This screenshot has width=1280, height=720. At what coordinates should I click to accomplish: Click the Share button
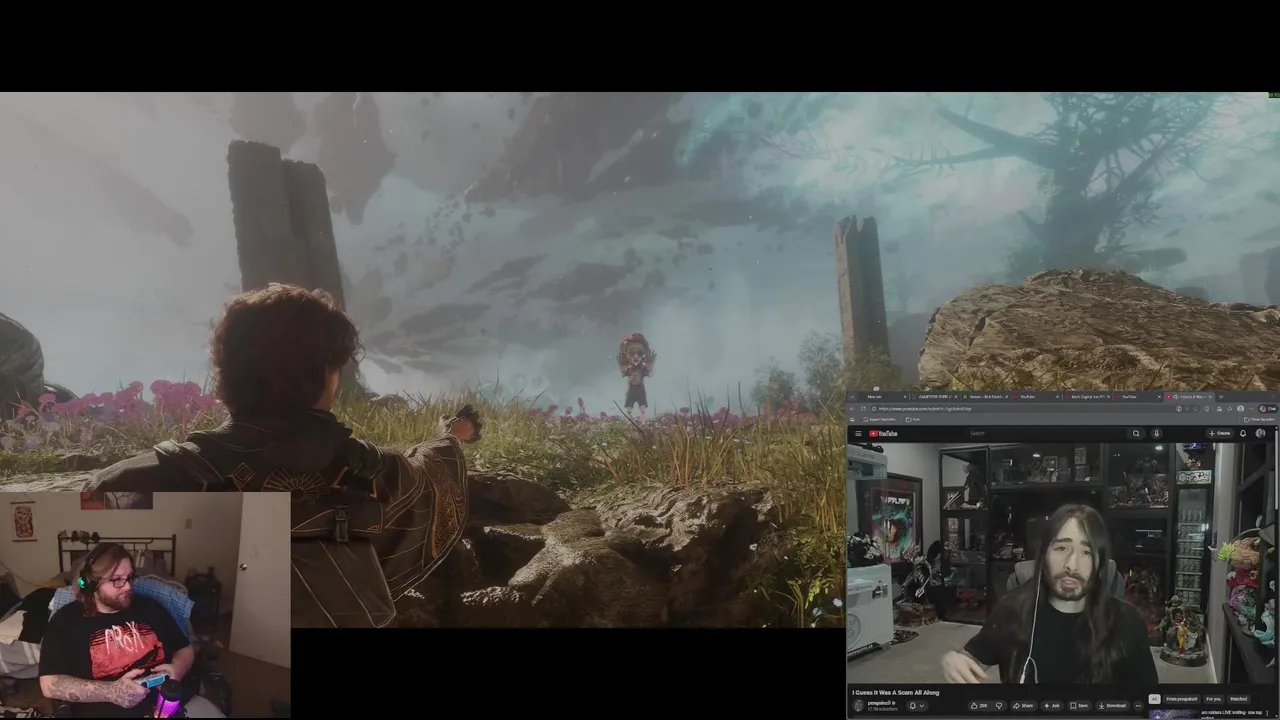[1024, 706]
